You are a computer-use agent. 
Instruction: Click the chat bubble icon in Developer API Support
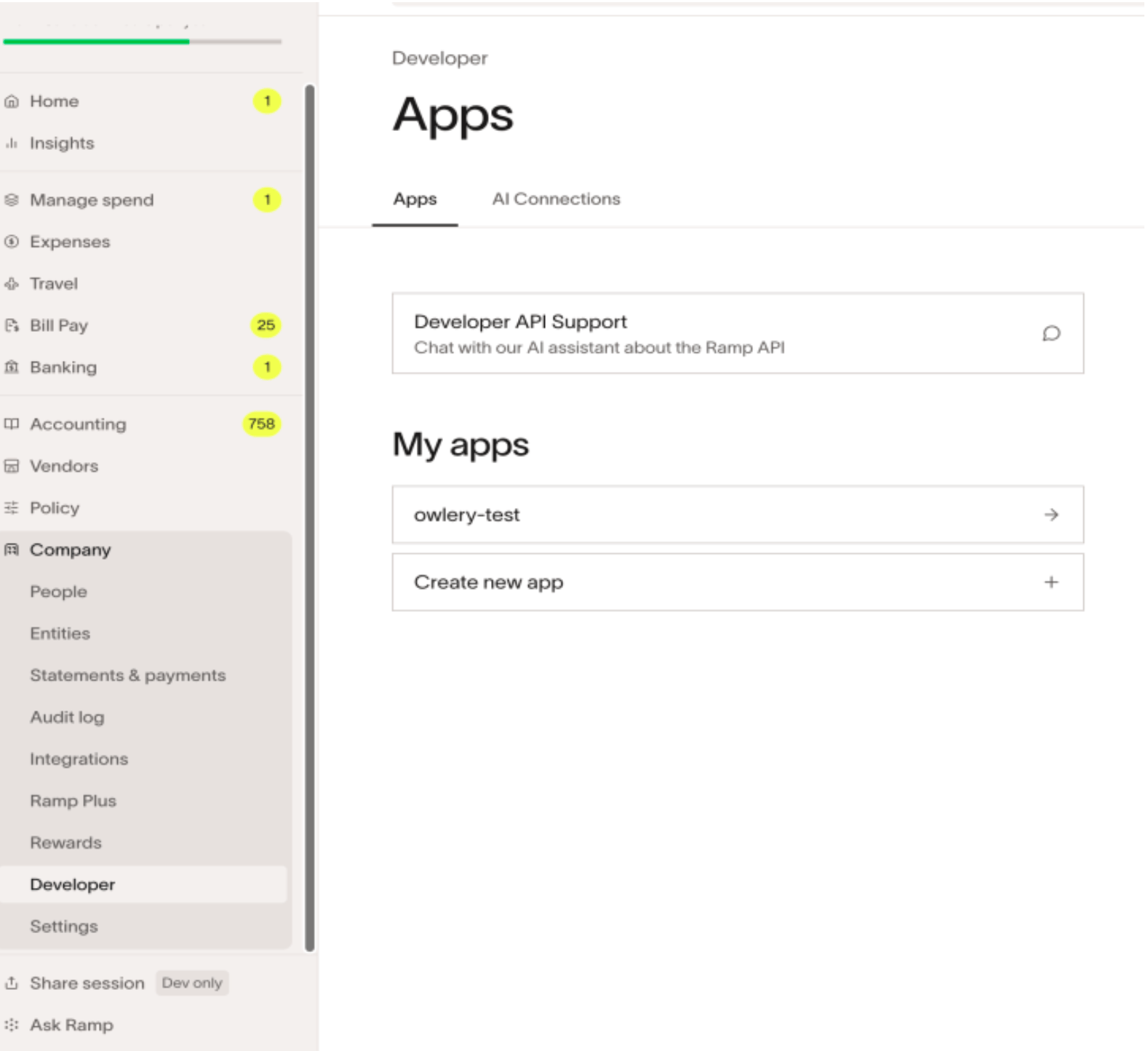pyautogui.click(x=1051, y=333)
